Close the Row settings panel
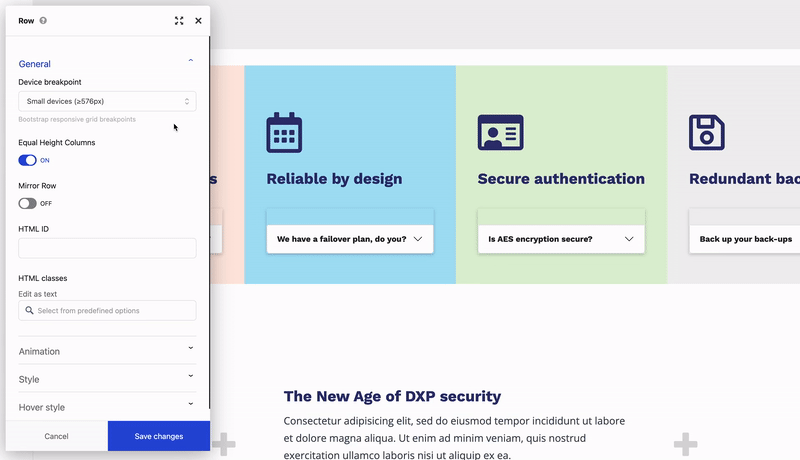 click(198, 20)
